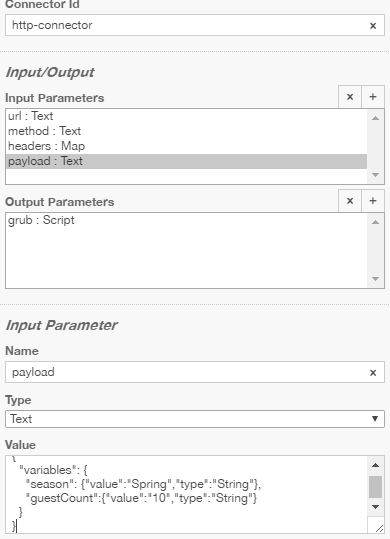Click the payload Name input field
The height and width of the screenshot is (539, 390).
(x=186, y=372)
